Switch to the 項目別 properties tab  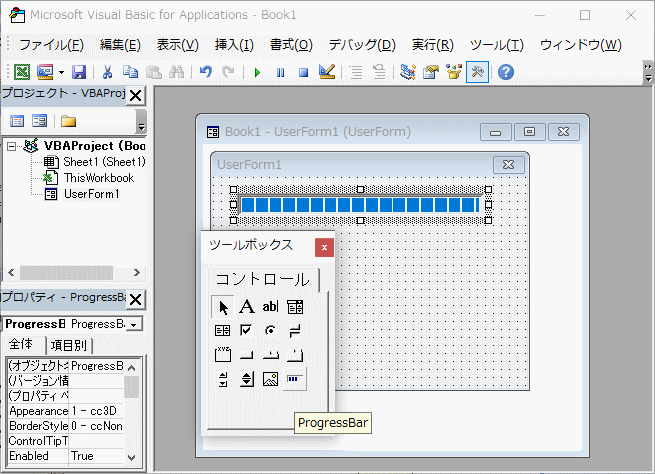69,345
